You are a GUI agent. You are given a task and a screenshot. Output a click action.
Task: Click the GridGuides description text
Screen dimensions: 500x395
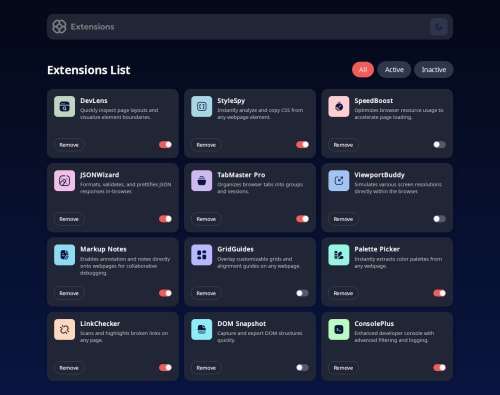pyautogui.click(x=259, y=263)
